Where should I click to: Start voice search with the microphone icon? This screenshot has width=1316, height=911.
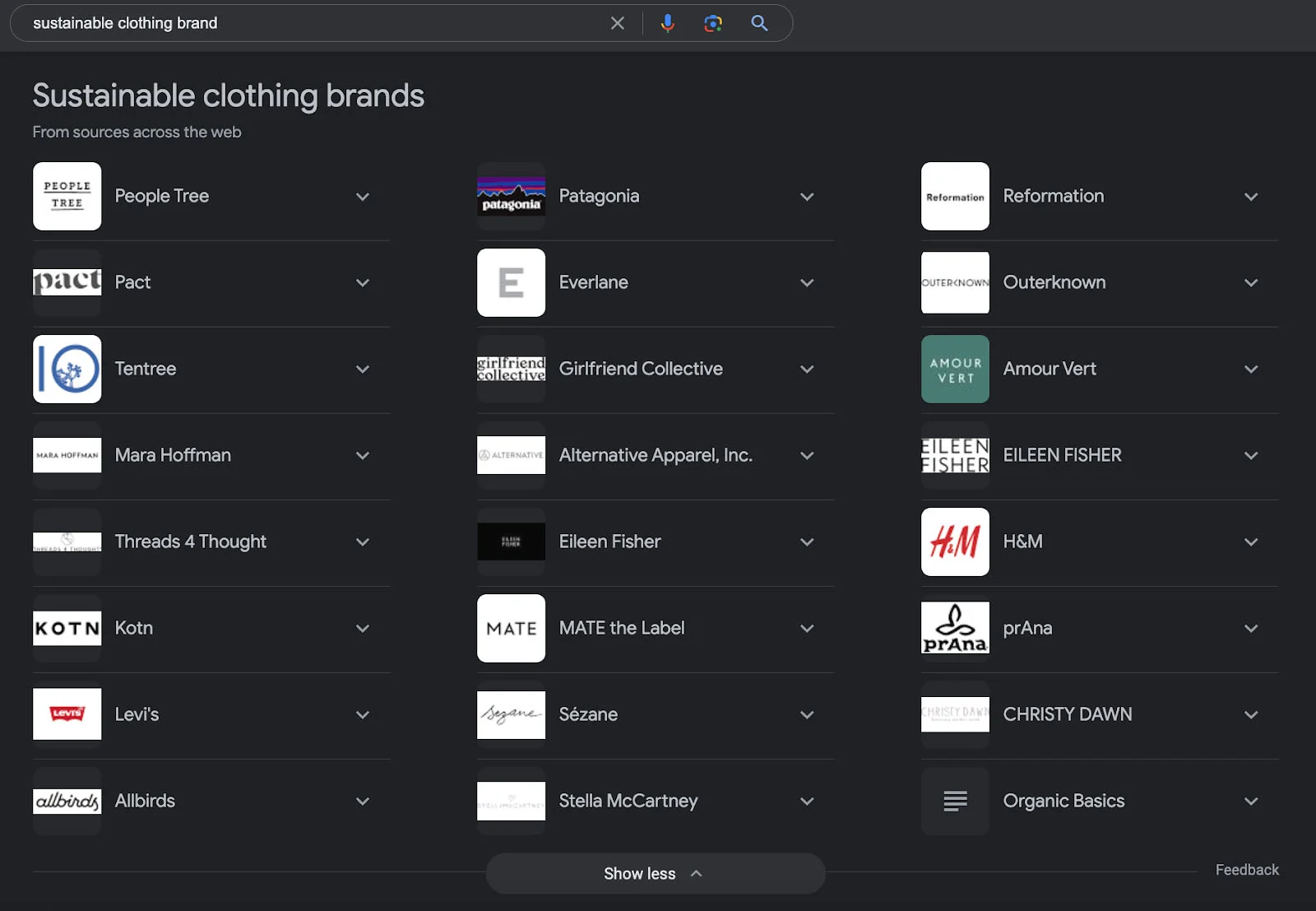tap(668, 23)
